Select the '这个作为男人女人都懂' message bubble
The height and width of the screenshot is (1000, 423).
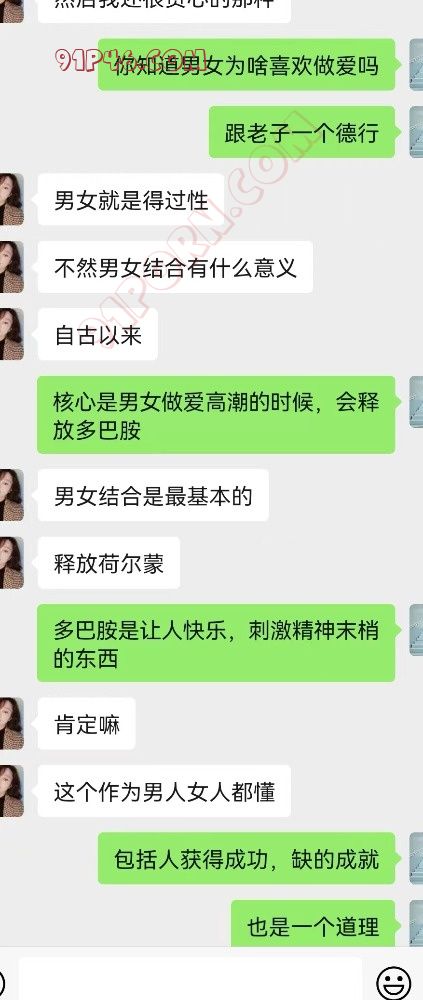[x=164, y=791]
